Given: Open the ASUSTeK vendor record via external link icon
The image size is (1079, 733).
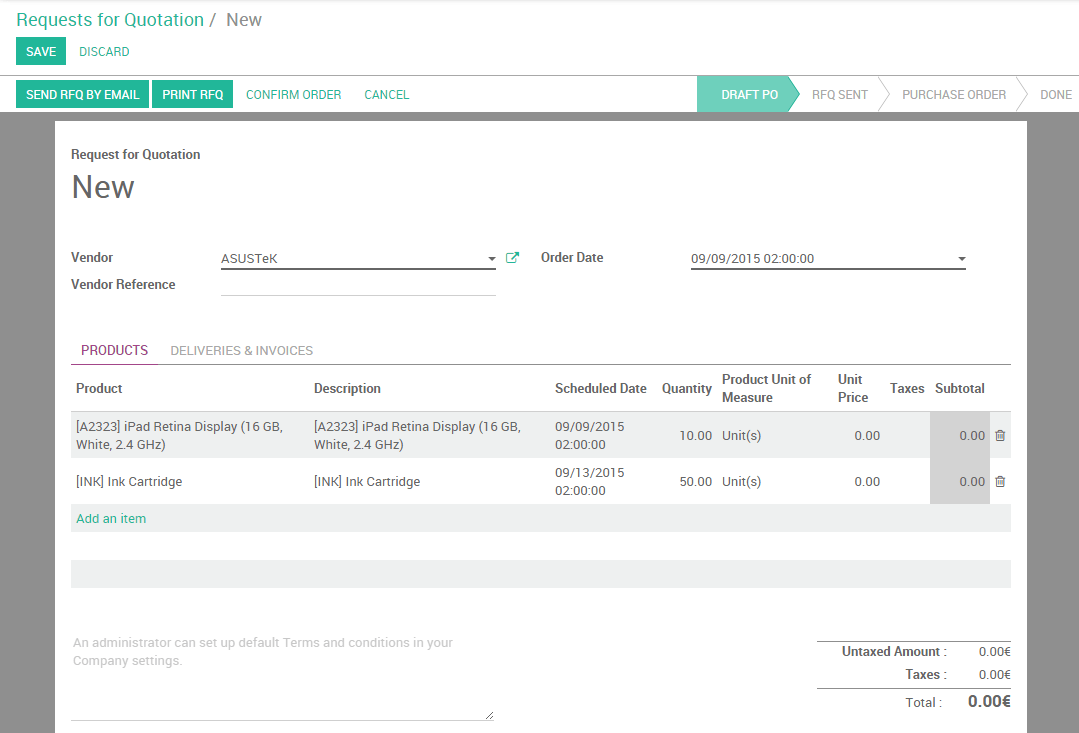Looking at the screenshot, I should coord(512,257).
